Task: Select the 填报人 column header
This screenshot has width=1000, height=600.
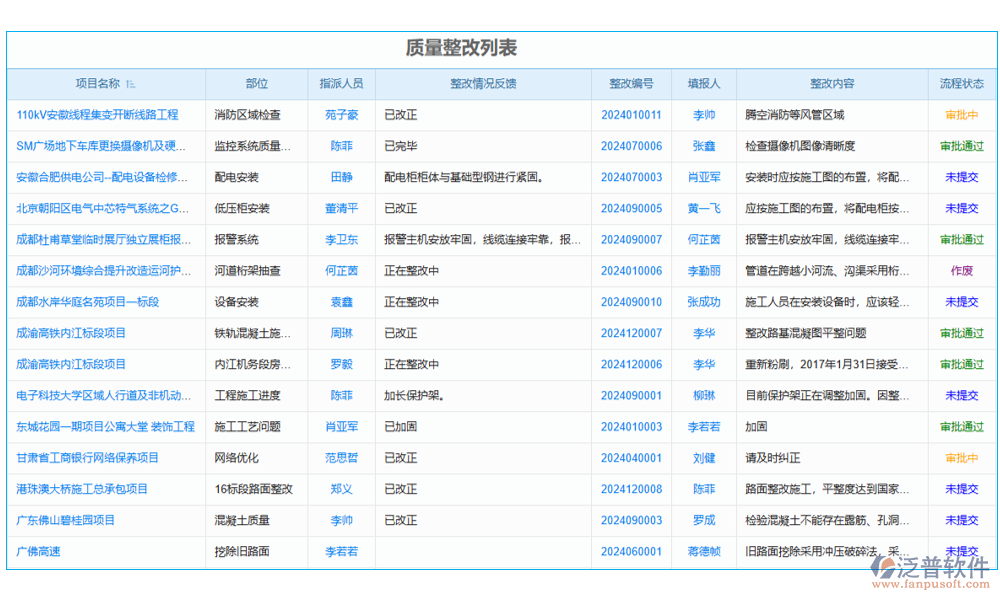Action: [x=704, y=84]
